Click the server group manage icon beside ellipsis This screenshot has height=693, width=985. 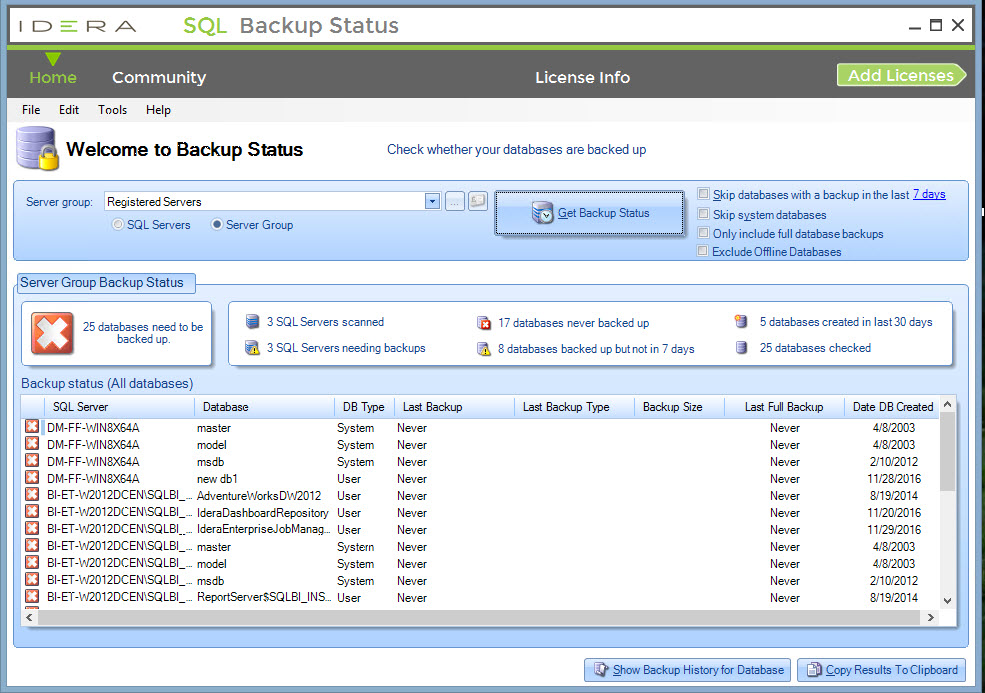(477, 201)
